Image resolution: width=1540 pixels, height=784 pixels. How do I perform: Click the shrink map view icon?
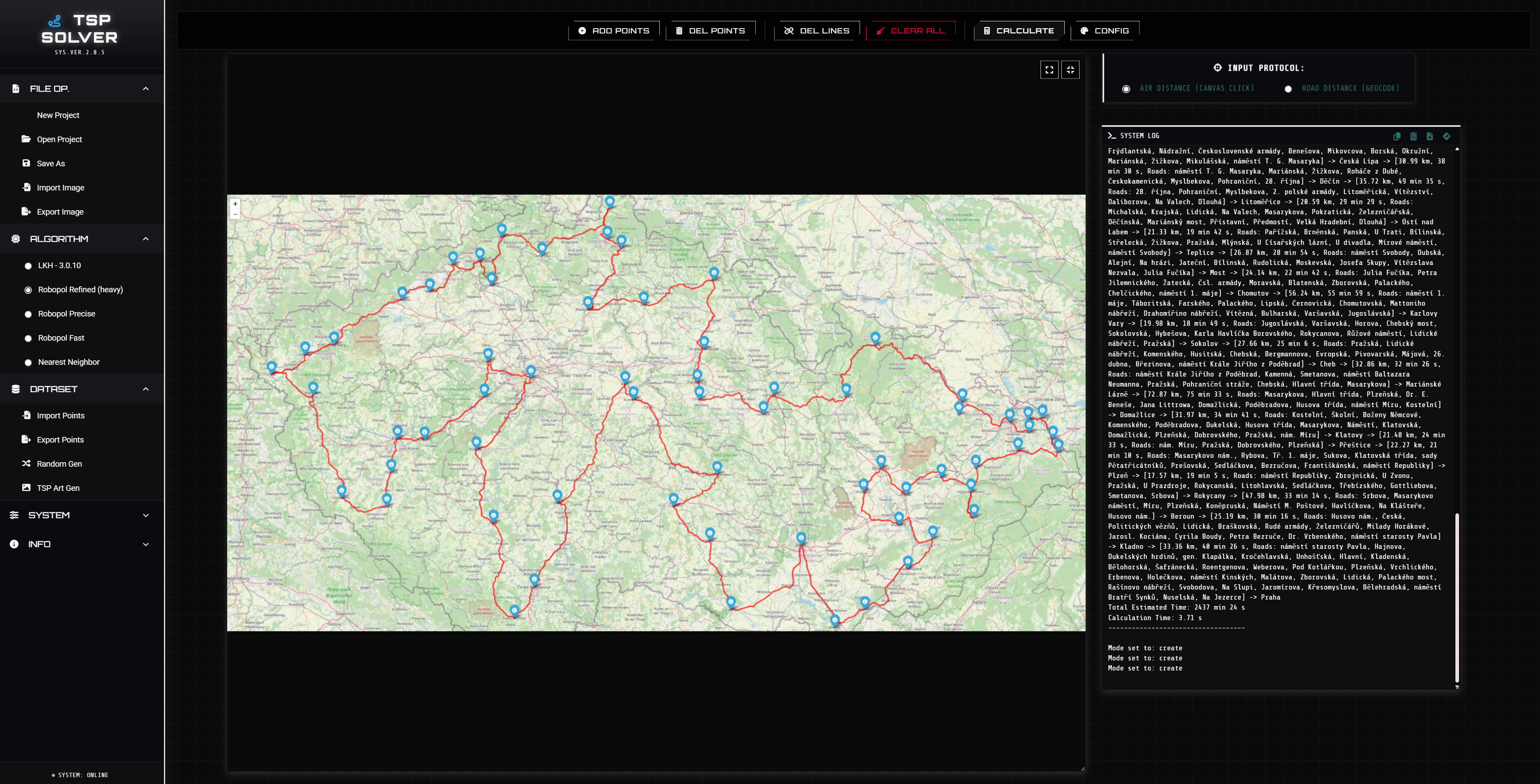point(1070,70)
